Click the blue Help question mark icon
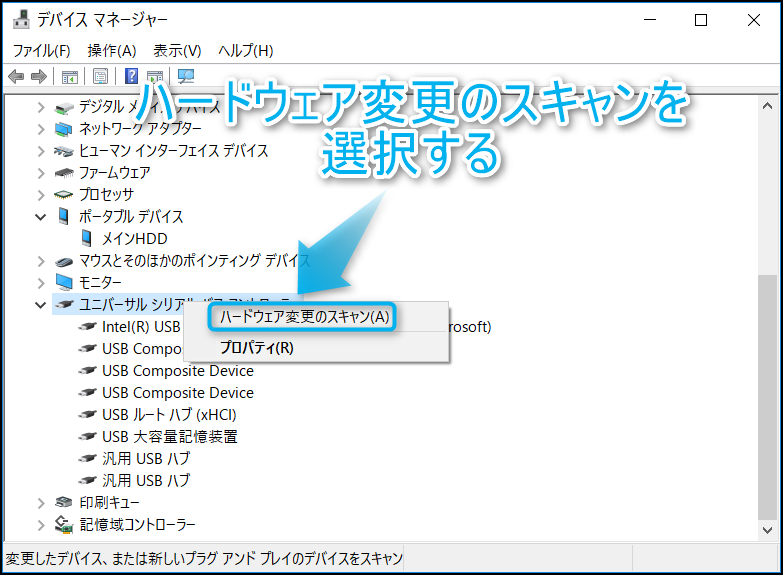The width and height of the screenshot is (783, 575). (131, 76)
